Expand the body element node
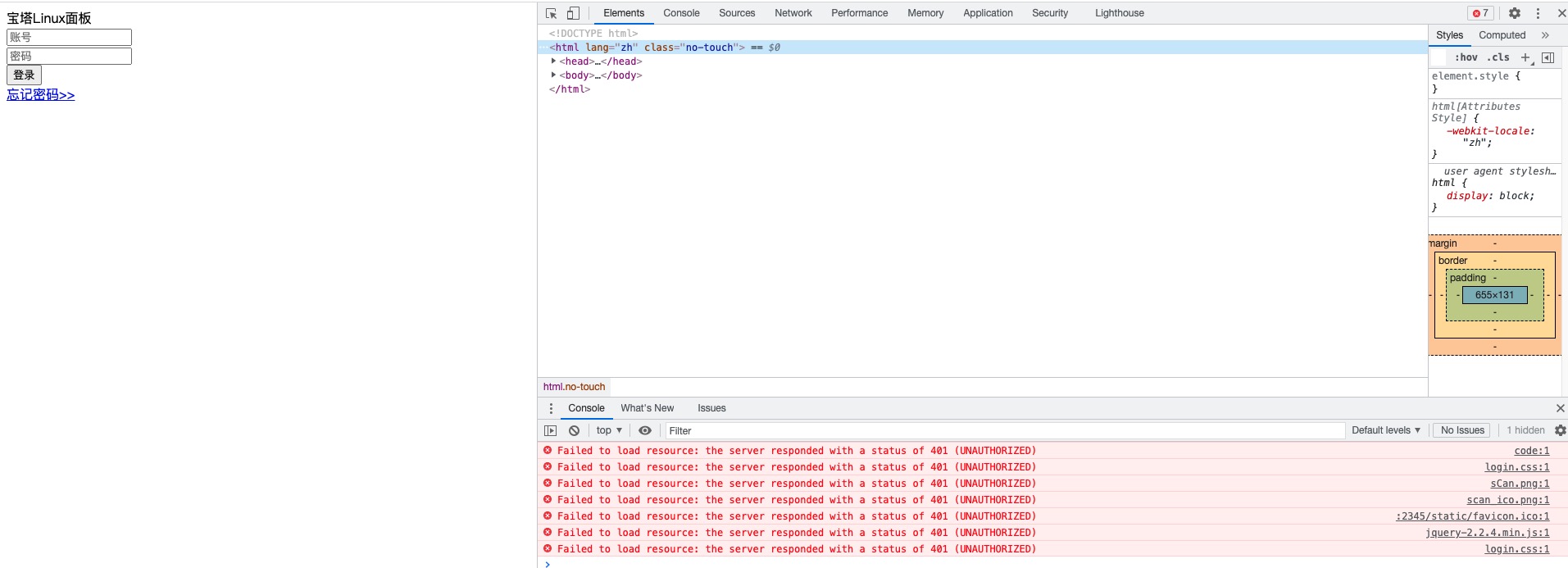Image resolution: width=1568 pixels, height=568 pixels. tap(554, 75)
